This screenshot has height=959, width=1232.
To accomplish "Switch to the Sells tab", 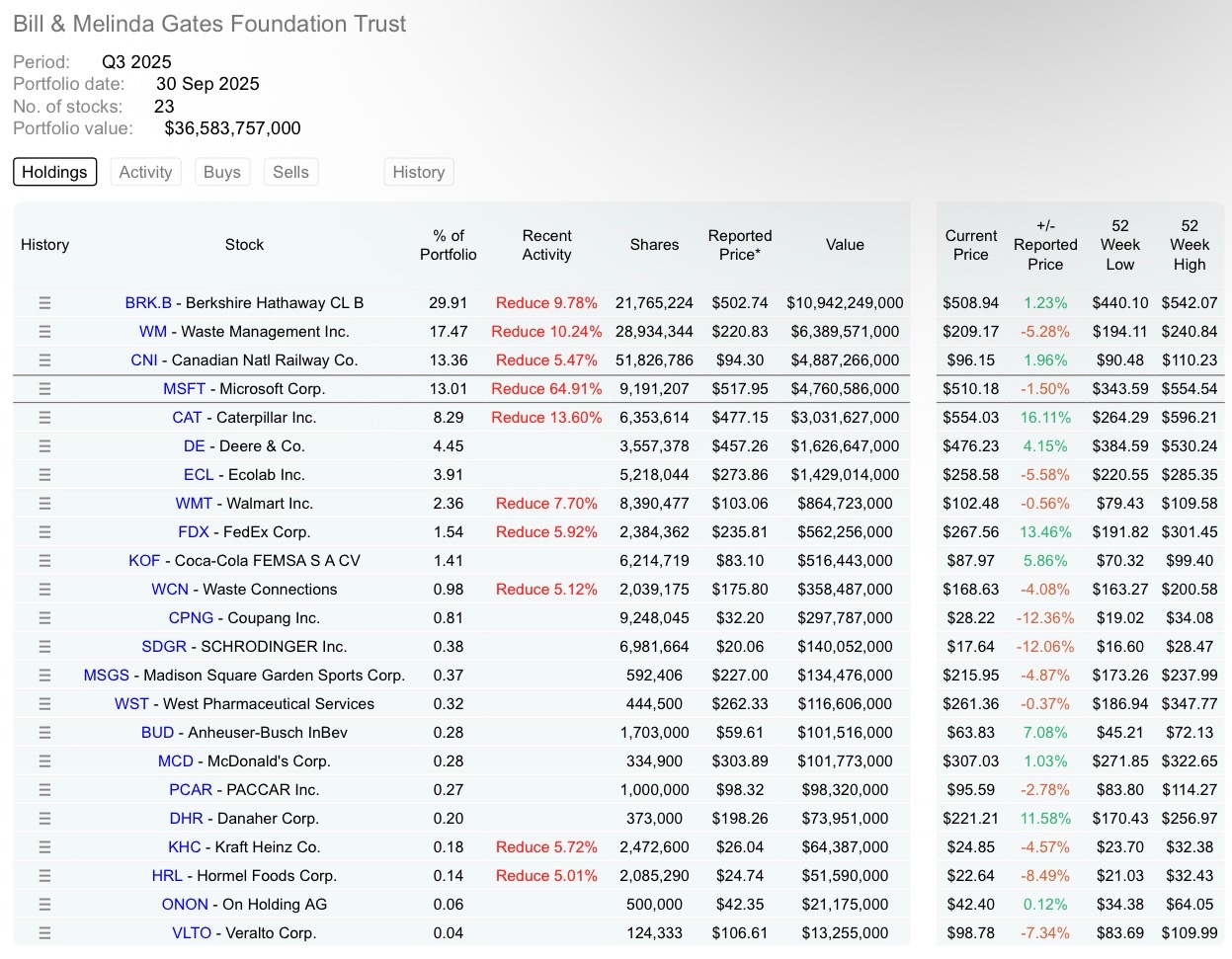I will tap(290, 172).
